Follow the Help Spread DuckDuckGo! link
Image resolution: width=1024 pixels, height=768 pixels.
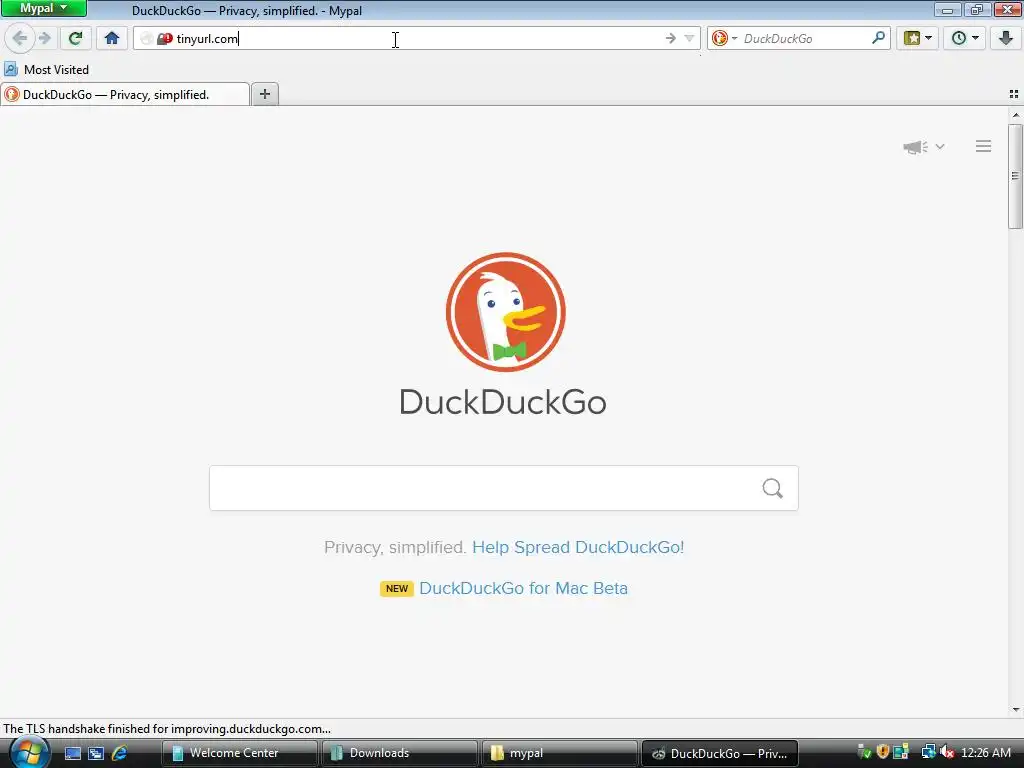(578, 547)
